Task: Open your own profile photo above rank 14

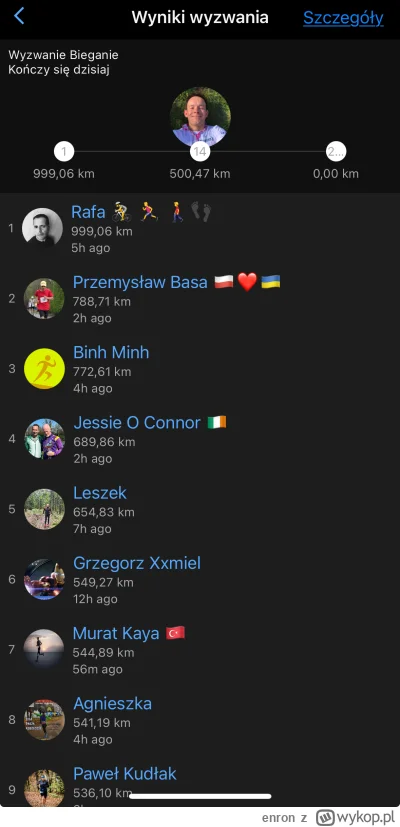Action: coord(200,117)
